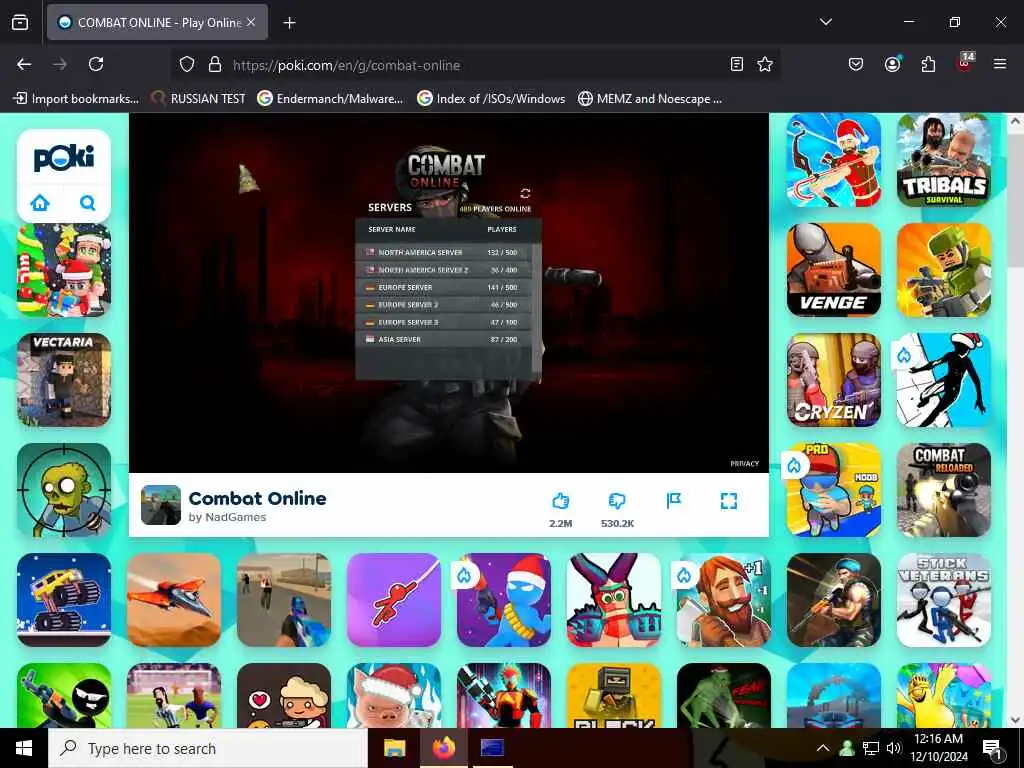
Task: Open the Firefox View icon
Action: (x=20, y=23)
